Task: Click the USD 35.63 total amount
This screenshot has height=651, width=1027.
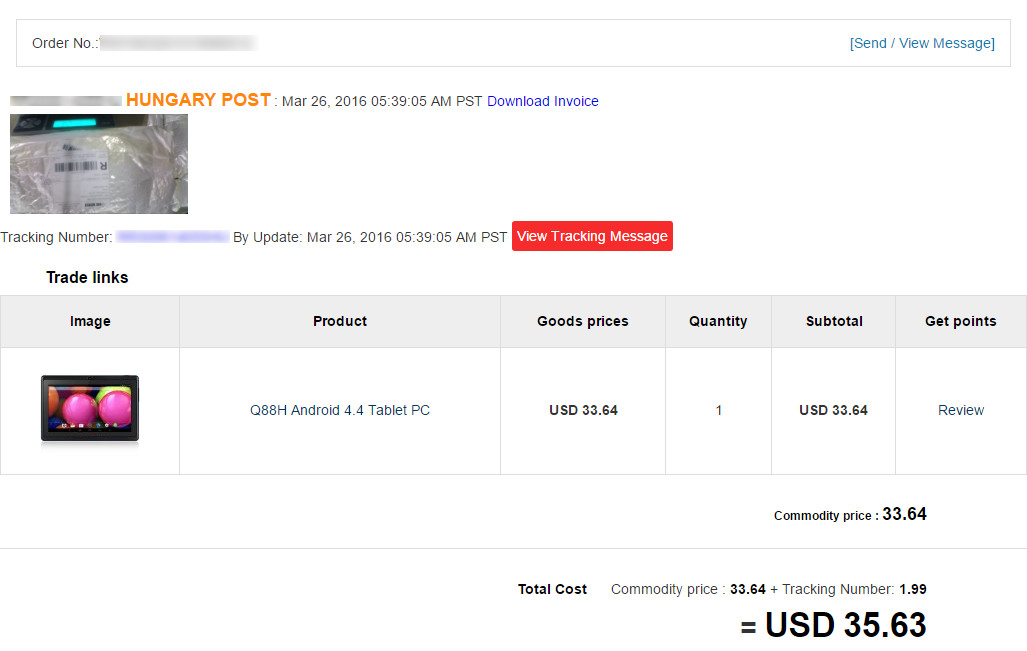Action: pyautogui.click(x=845, y=625)
